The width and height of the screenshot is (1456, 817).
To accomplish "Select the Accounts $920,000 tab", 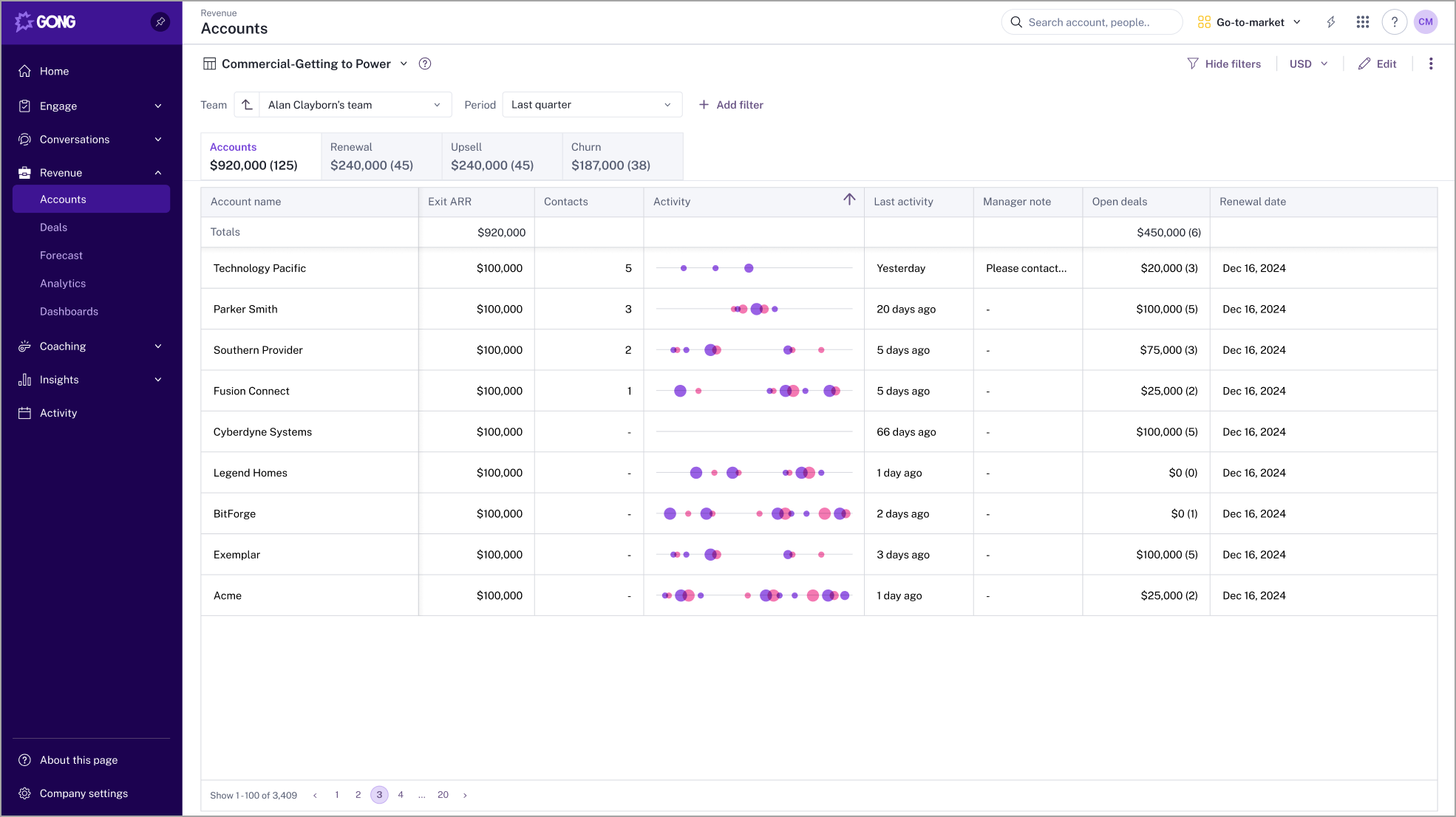I will [x=261, y=157].
